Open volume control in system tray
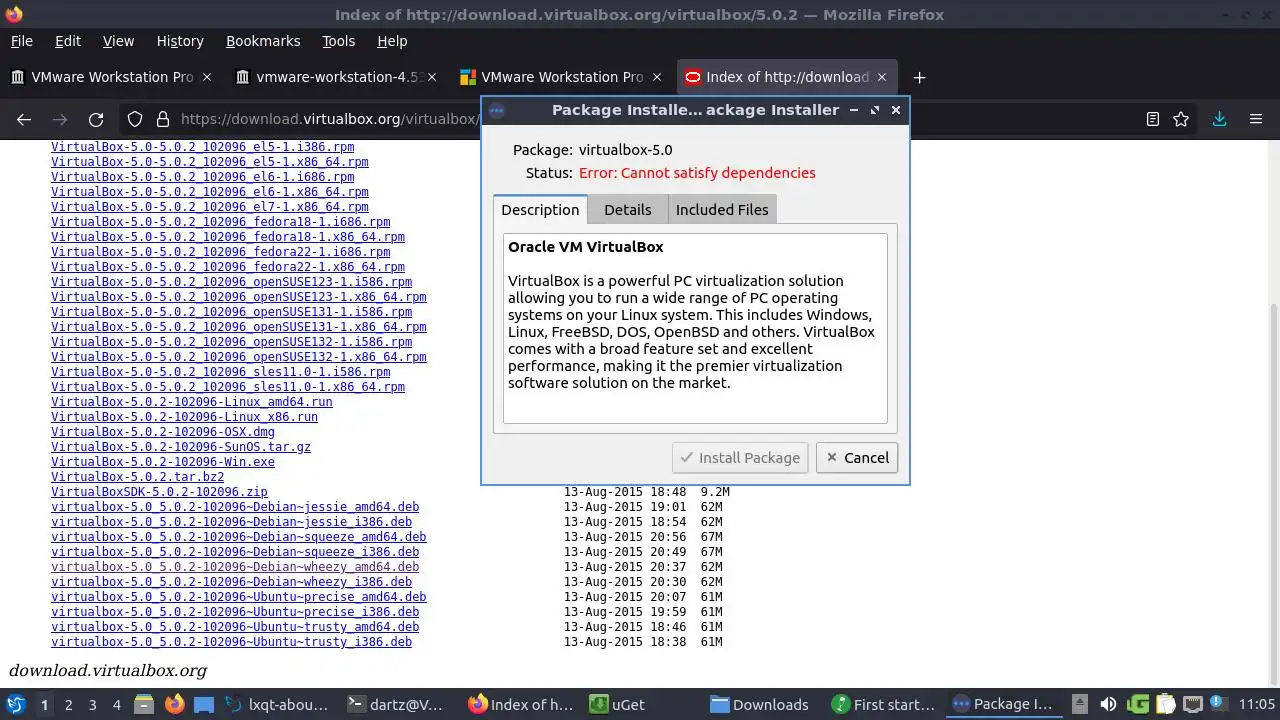This screenshot has height=720, width=1280. click(x=1108, y=705)
